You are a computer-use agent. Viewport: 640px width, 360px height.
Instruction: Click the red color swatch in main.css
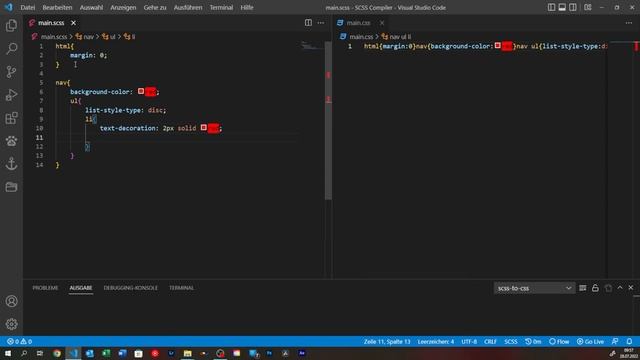(x=498, y=46)
